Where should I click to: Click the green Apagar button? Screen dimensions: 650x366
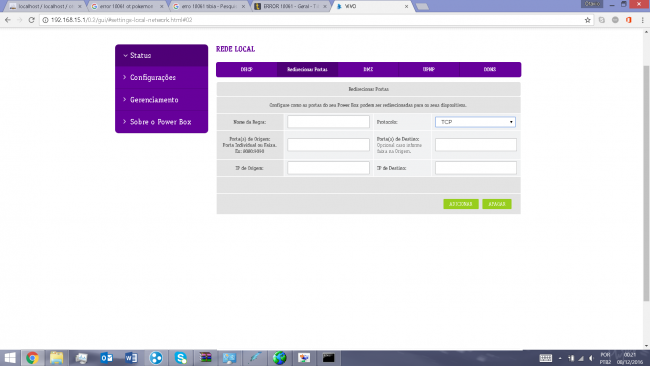point(497,204)
